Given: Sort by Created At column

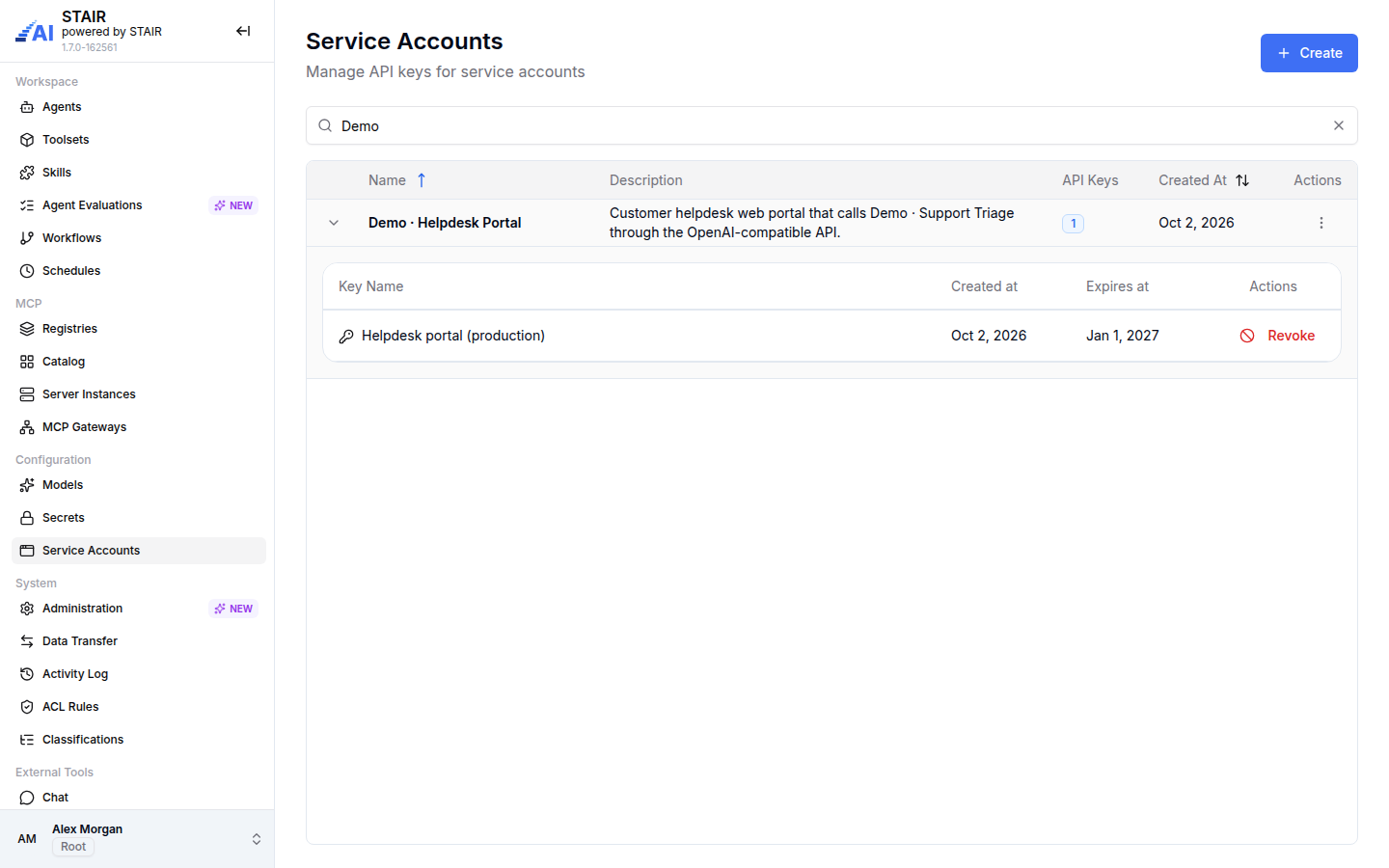Looking at the screenshot, I should [x=1204, y=180].
